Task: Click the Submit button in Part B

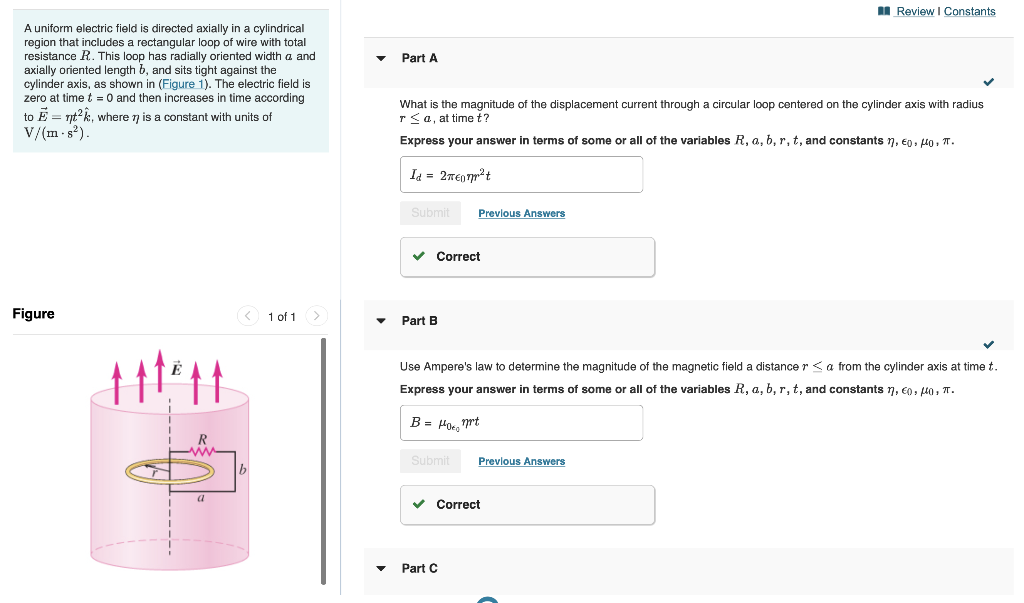Action: click(x=430, y=461)
